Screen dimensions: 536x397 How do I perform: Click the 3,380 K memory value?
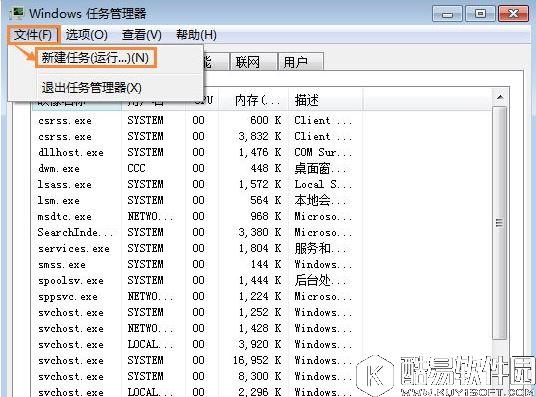[x=260, y=233]
